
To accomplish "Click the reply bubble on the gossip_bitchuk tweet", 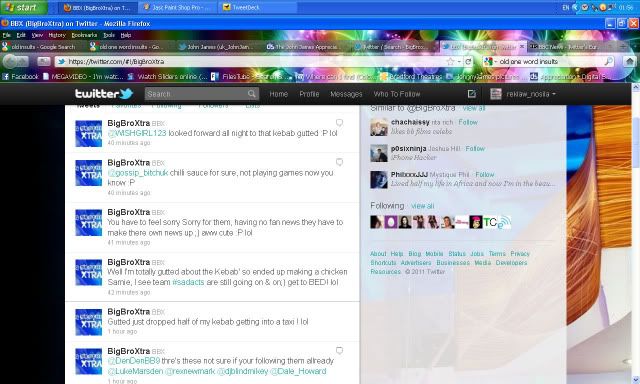I will click(339, 162).
